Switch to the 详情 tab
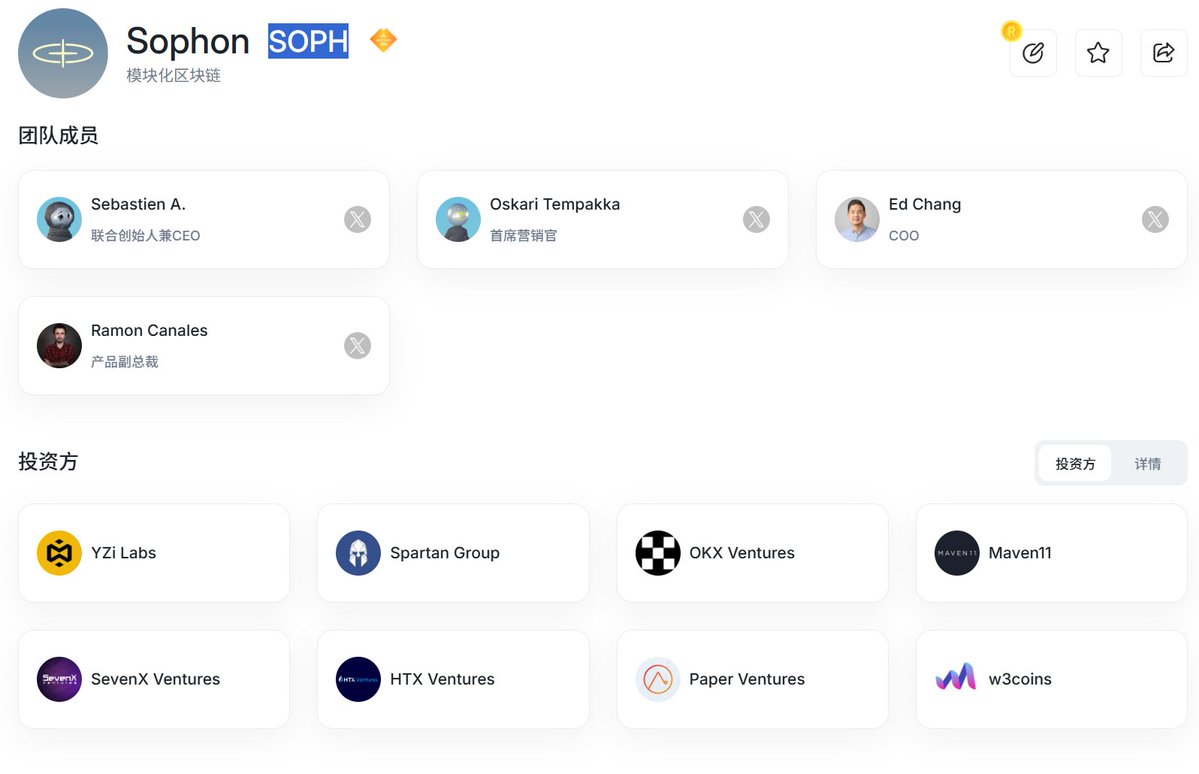 (1147, 464)
